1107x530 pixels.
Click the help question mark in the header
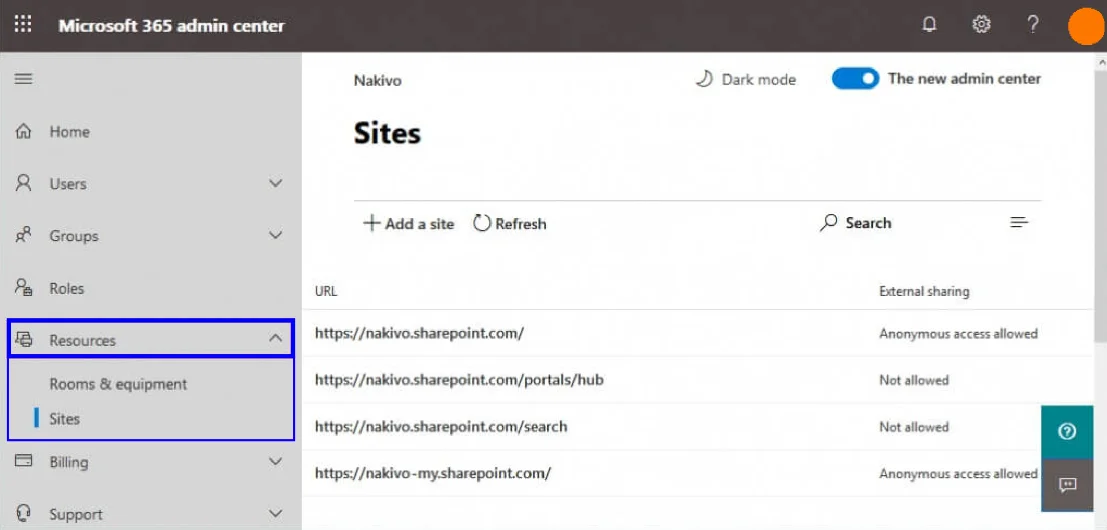[x=1032, y=25]
